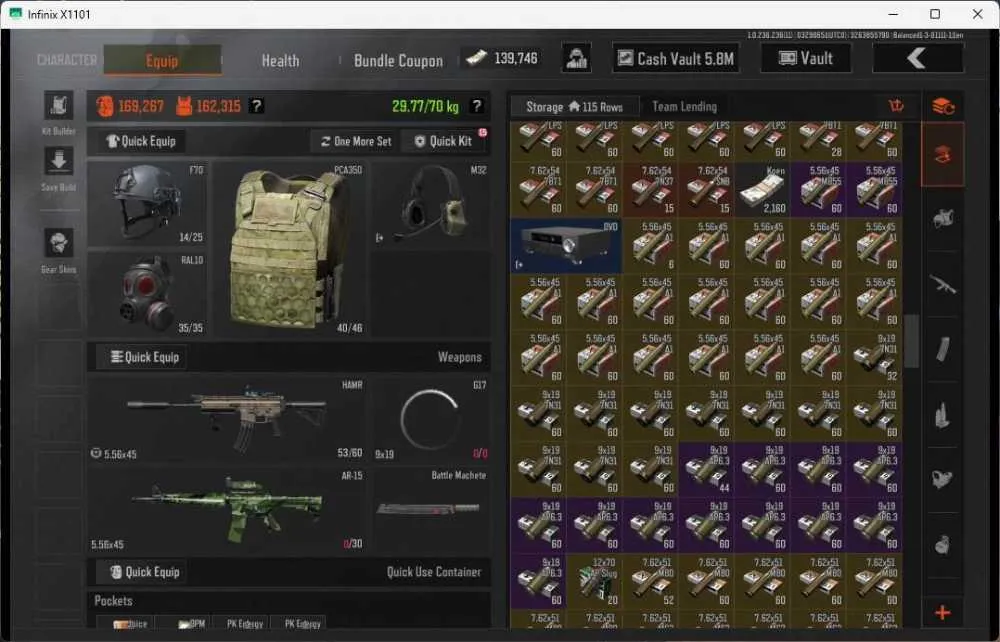Click the help icon beside 162,315
Screen dimensions: 1000x642
pos(256,106)
